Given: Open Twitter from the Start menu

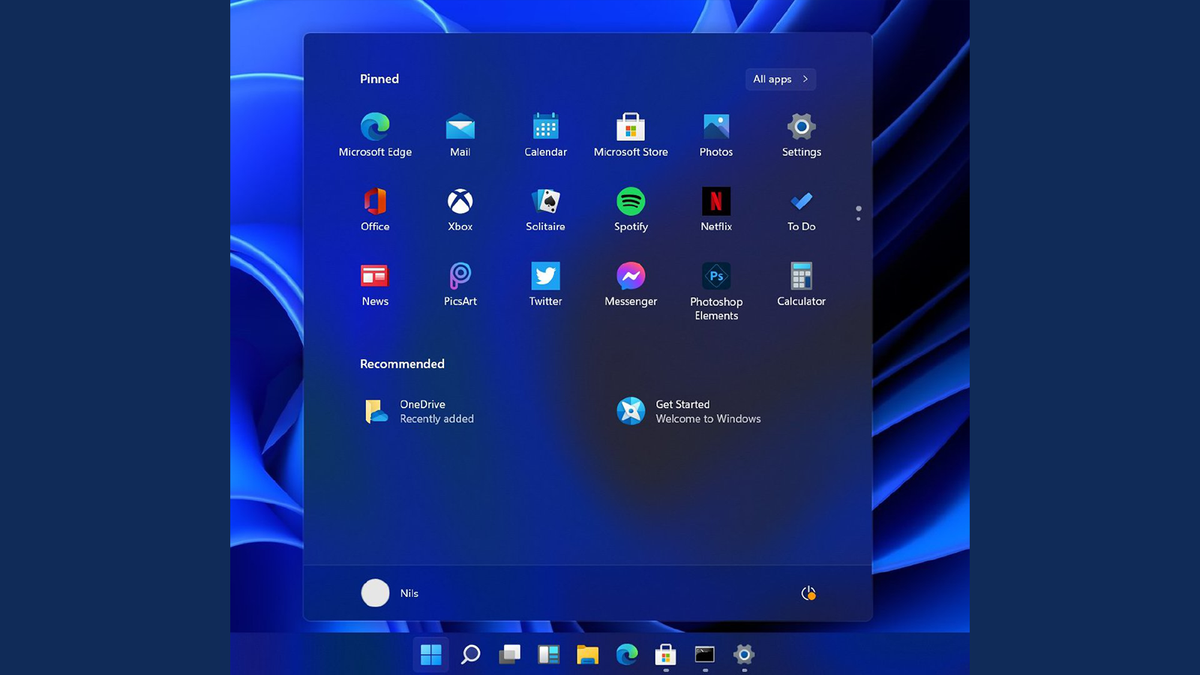Looking at the screenshot, I should coord(545,277).
